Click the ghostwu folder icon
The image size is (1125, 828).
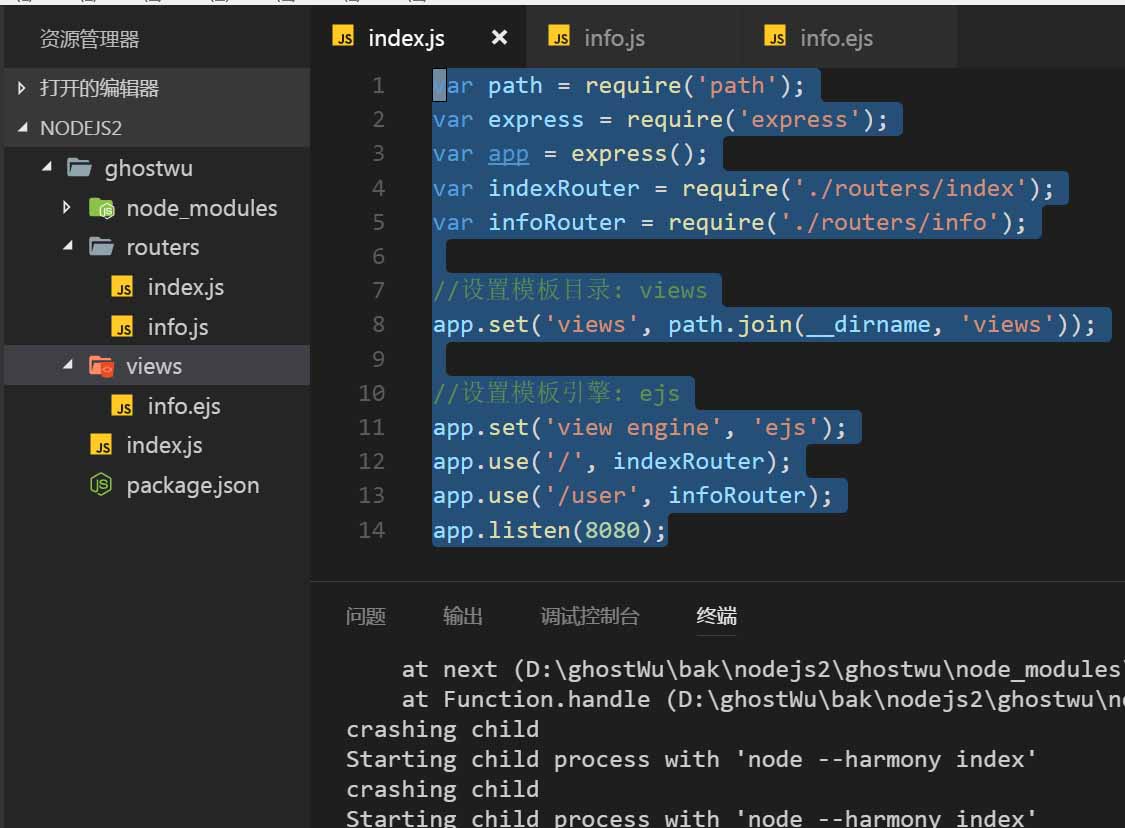[80, 168]
